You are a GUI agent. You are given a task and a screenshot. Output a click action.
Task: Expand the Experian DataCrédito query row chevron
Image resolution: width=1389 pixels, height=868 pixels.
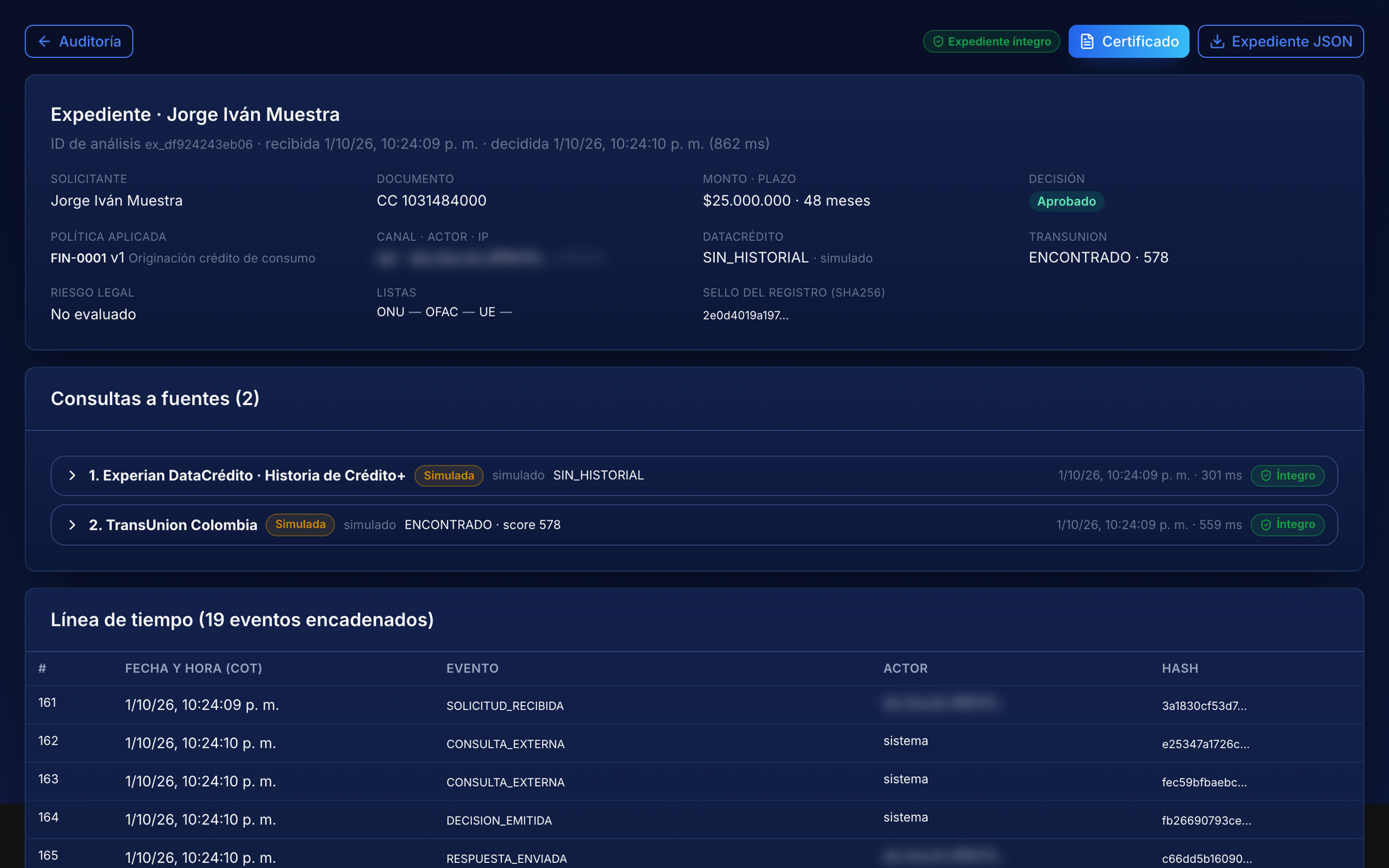tap(72, 476)
